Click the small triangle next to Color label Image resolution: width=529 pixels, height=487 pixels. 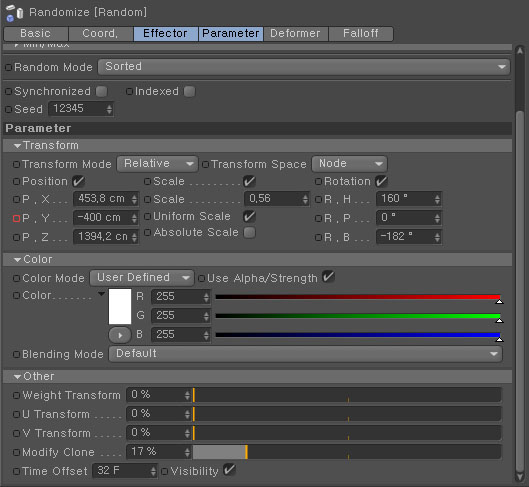101,294
